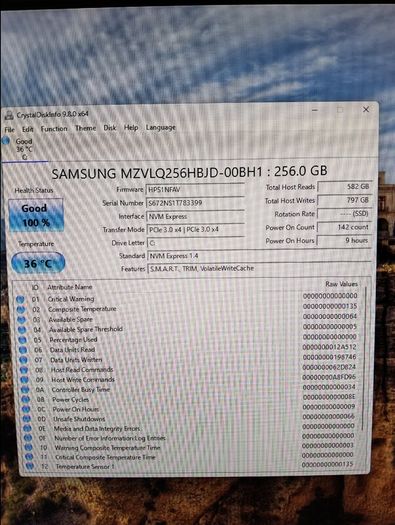Click the Available Spare Threshold status icon
The height and width of the screenshot is (525, 395).
pyautogui.click(x=22, y=330)
